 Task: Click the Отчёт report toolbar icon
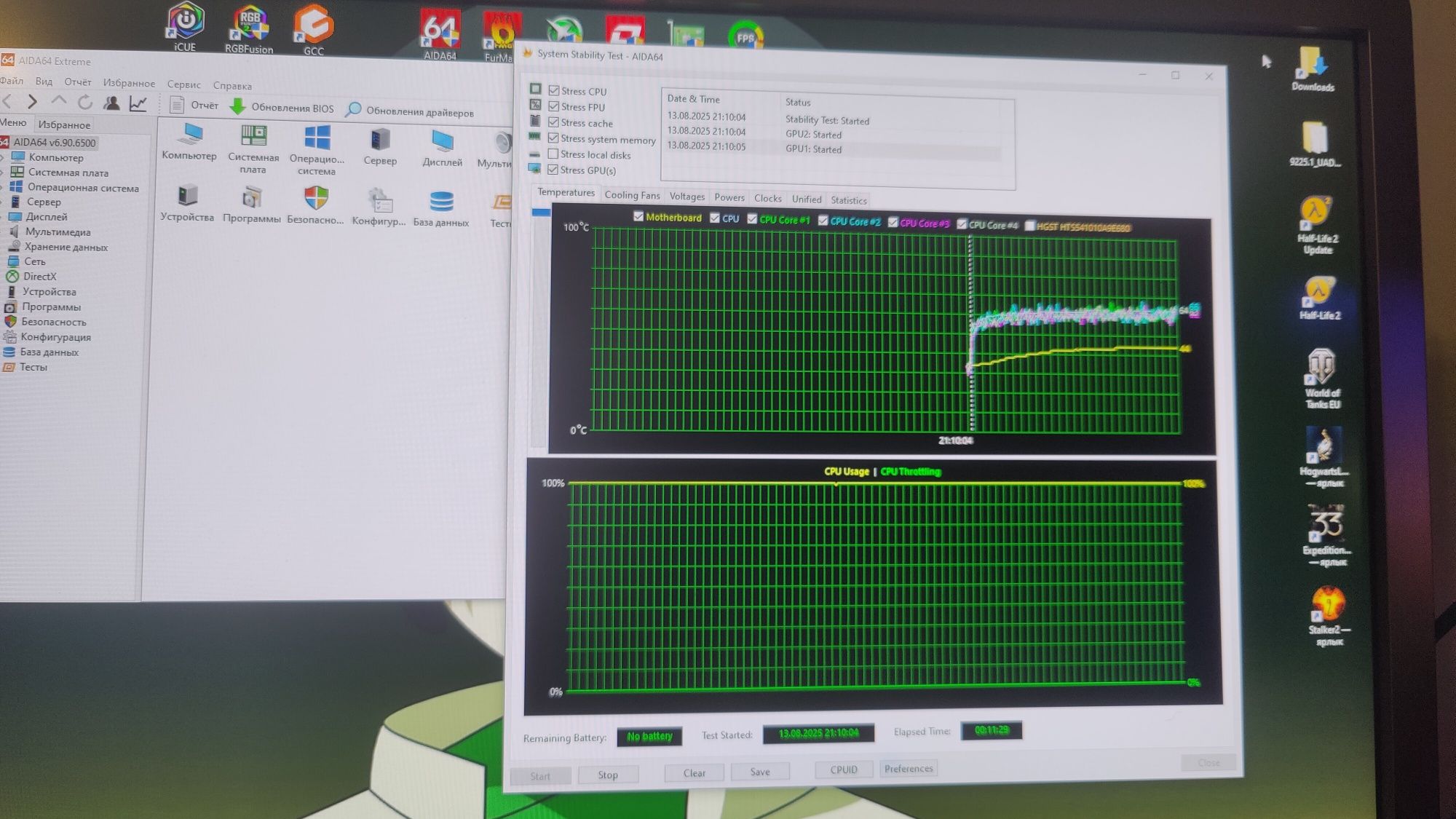176,105
